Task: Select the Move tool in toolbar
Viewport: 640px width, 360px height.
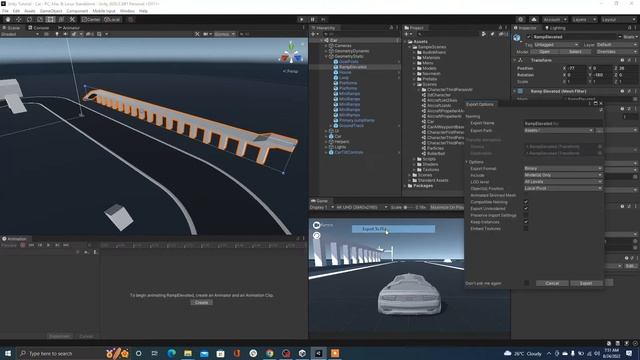Action: click(x=18, y=20)
